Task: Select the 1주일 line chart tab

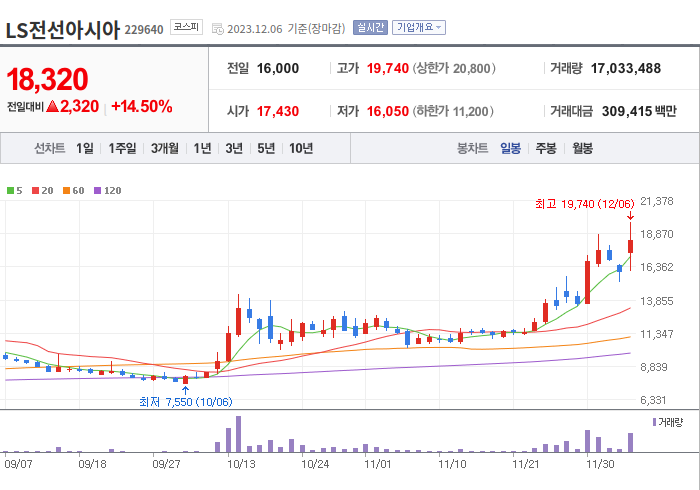Action: [122, 148]
